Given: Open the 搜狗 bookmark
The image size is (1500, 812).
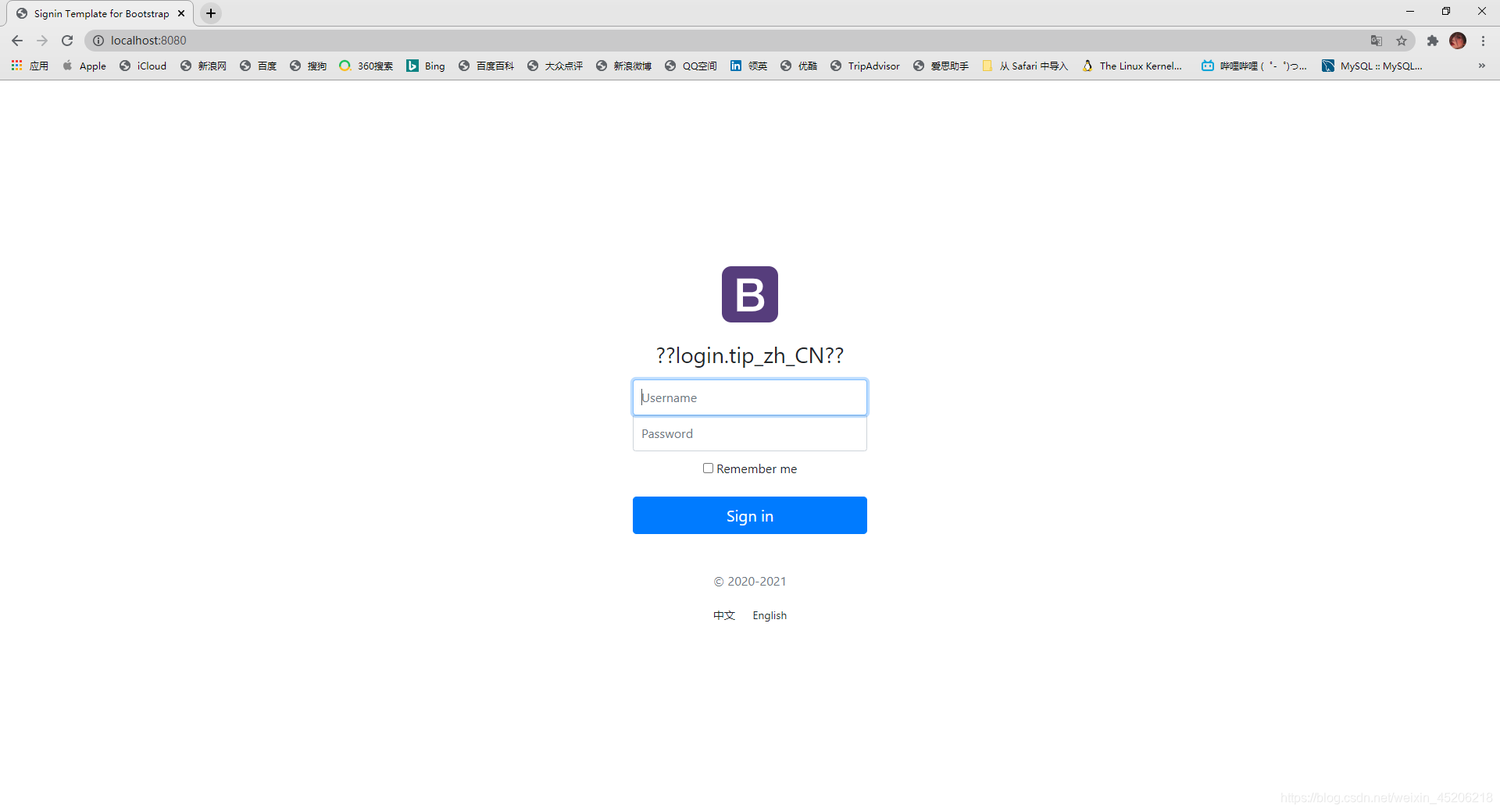Looking at the screenshot, I should tap(308, 66).
